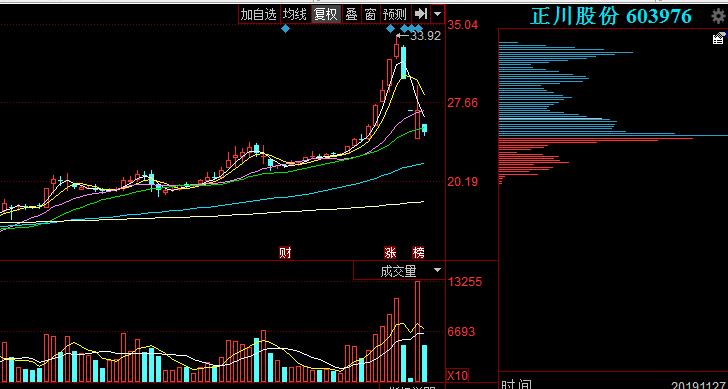
Task: Click the 20.19 price axis value
Action: tap(462, 182)
